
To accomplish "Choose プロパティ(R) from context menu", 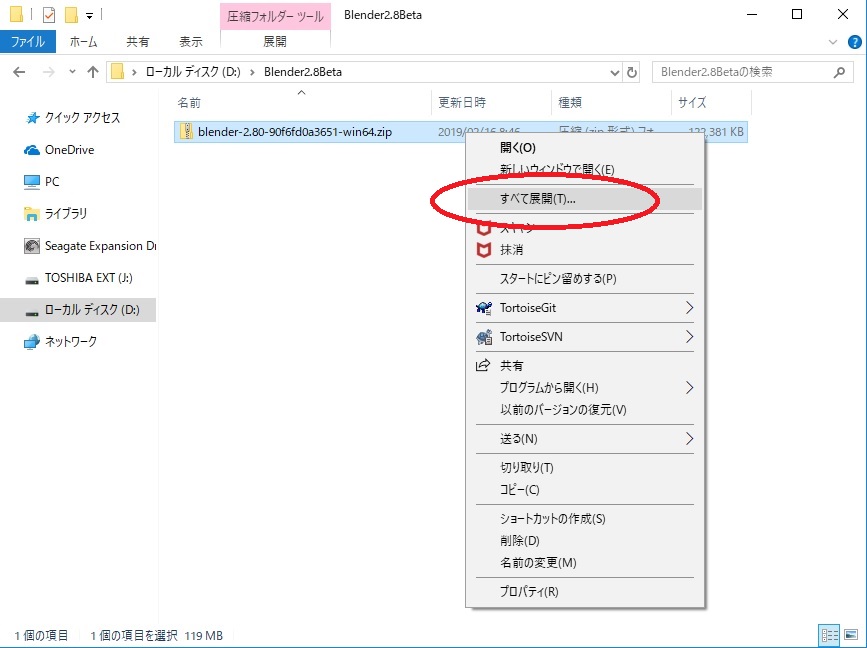I will tap(585, 592).
